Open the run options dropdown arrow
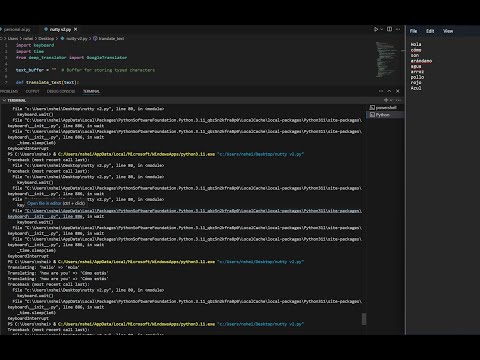Viewport: 480px width, 360px height. [x=382, y=29]
